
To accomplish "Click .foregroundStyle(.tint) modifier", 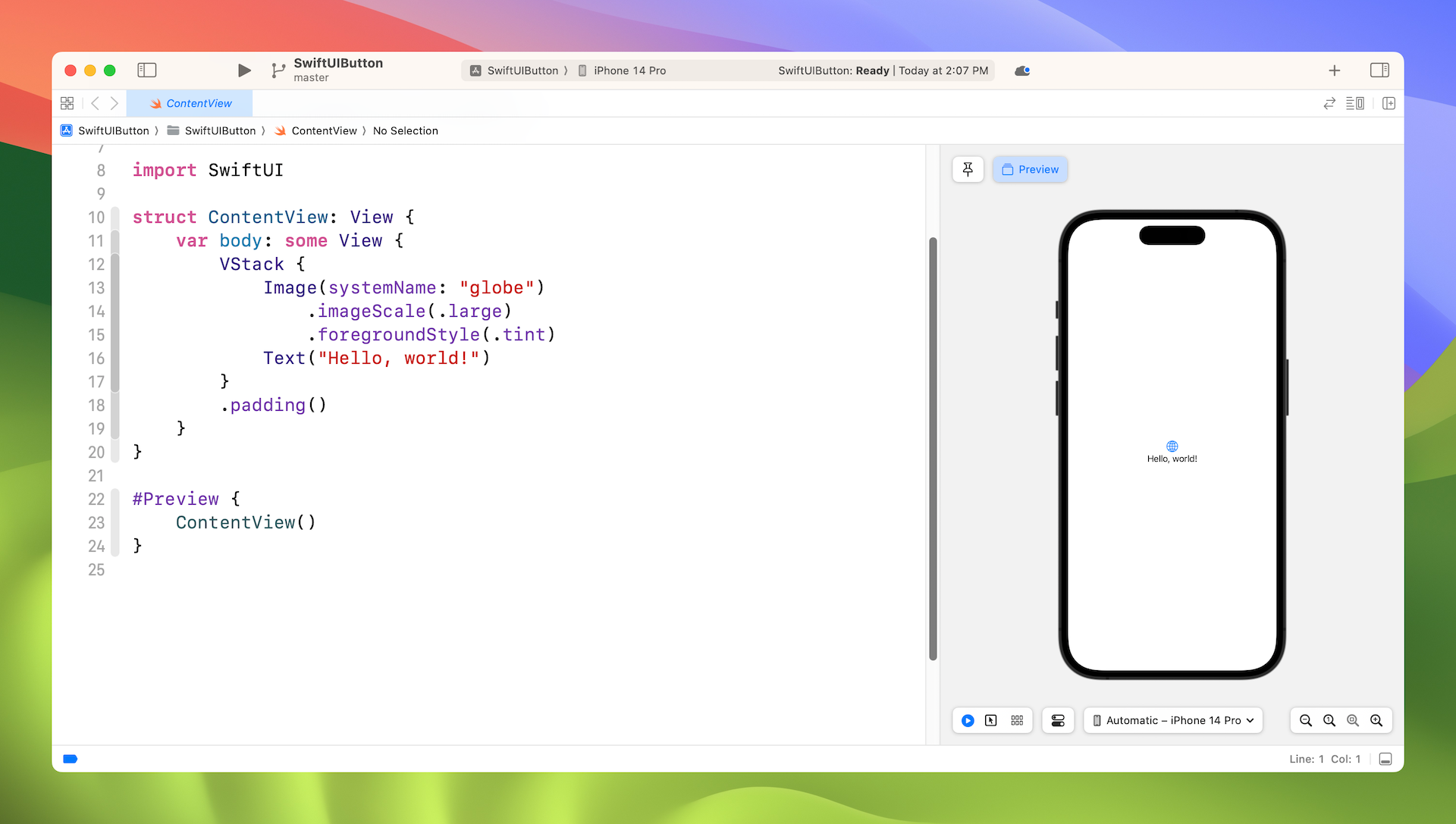I will click(431, 335).
